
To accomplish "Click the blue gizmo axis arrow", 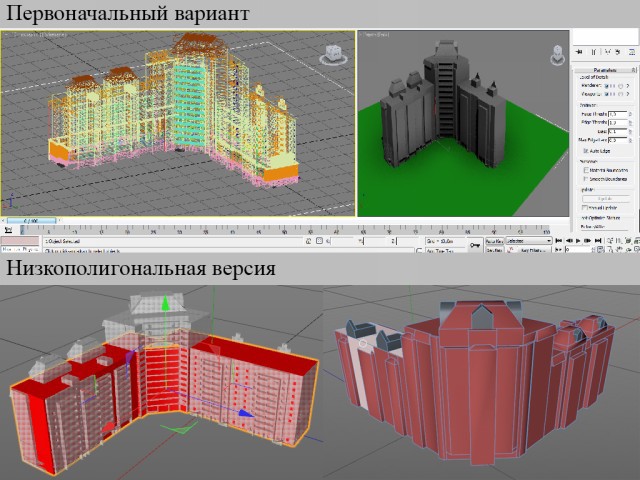I will tap(245, 413).
